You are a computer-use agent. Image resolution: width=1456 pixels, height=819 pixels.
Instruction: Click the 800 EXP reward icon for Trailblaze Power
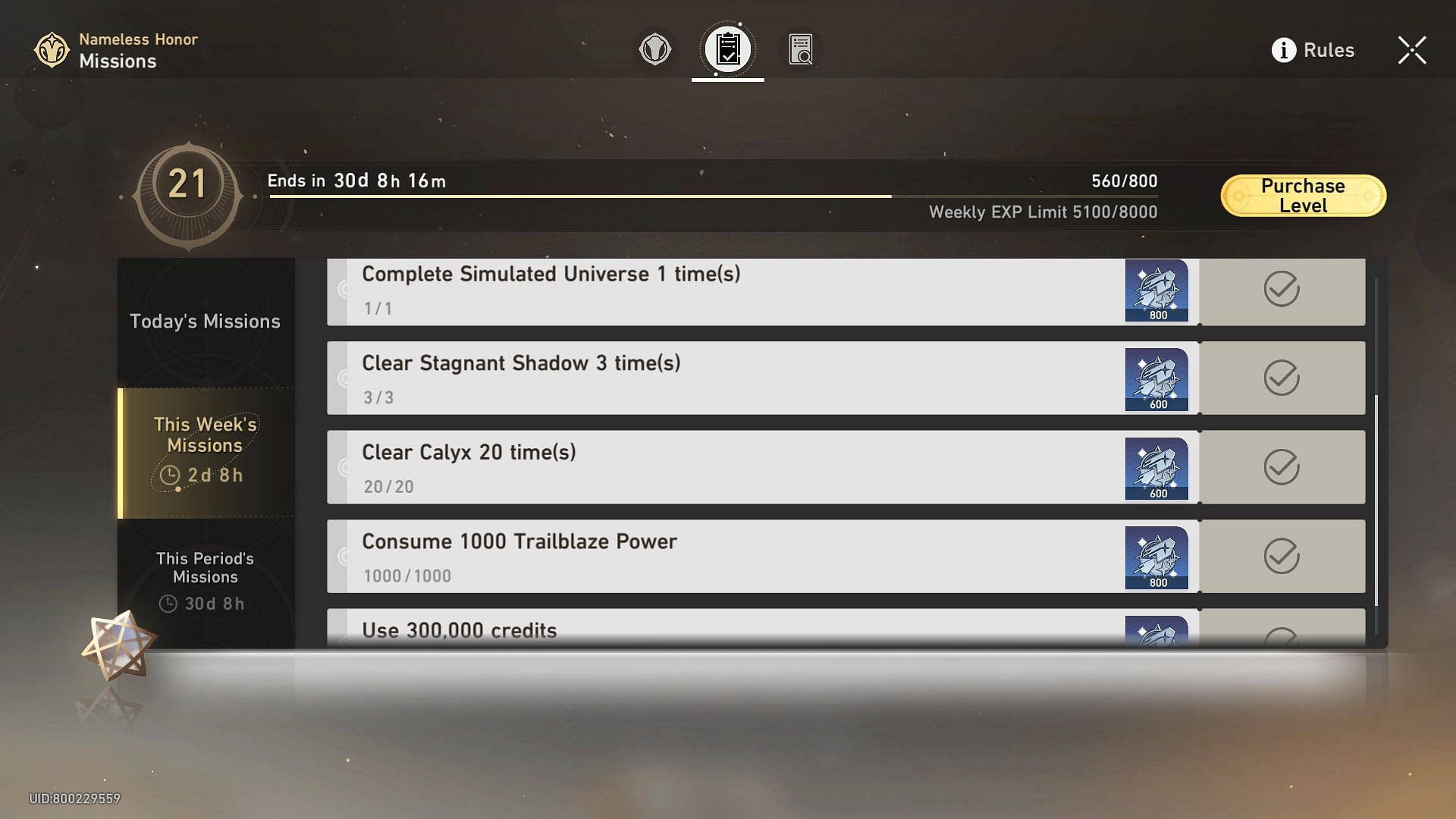(x=1156, y=556)
